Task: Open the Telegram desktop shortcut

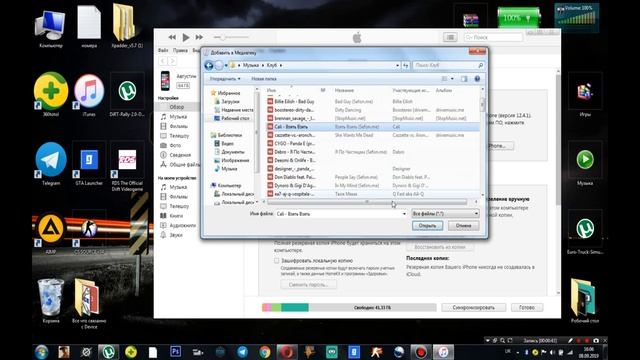Action: 51,164
